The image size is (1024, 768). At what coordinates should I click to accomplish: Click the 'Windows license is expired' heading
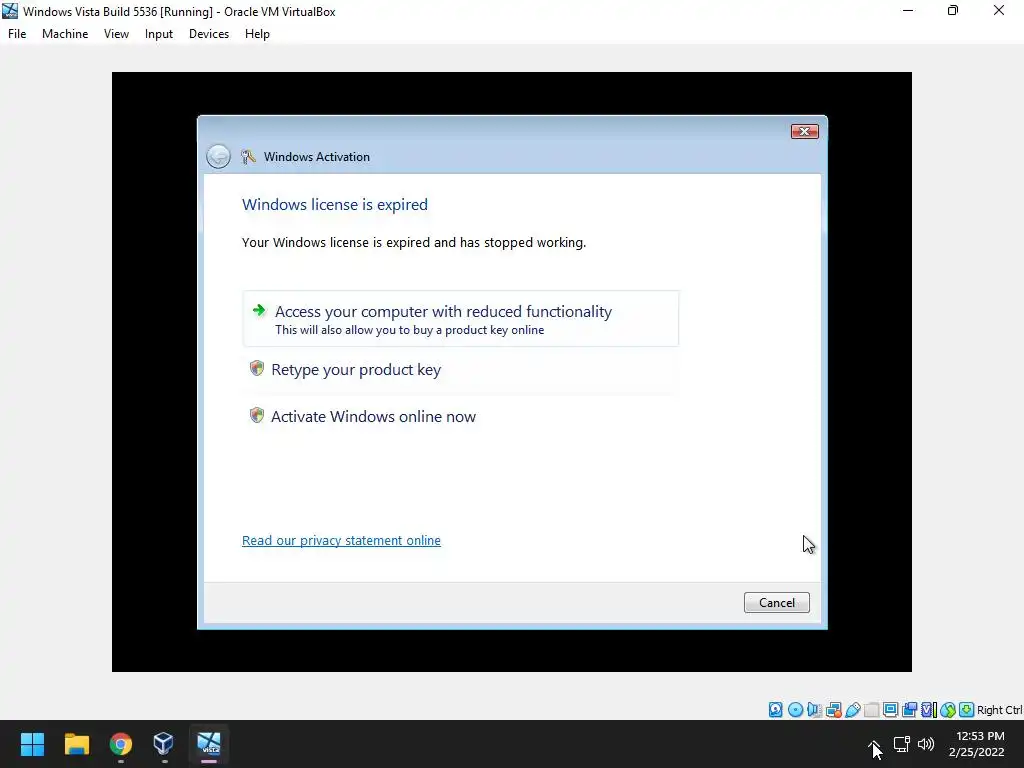click(x=335, y=204)
